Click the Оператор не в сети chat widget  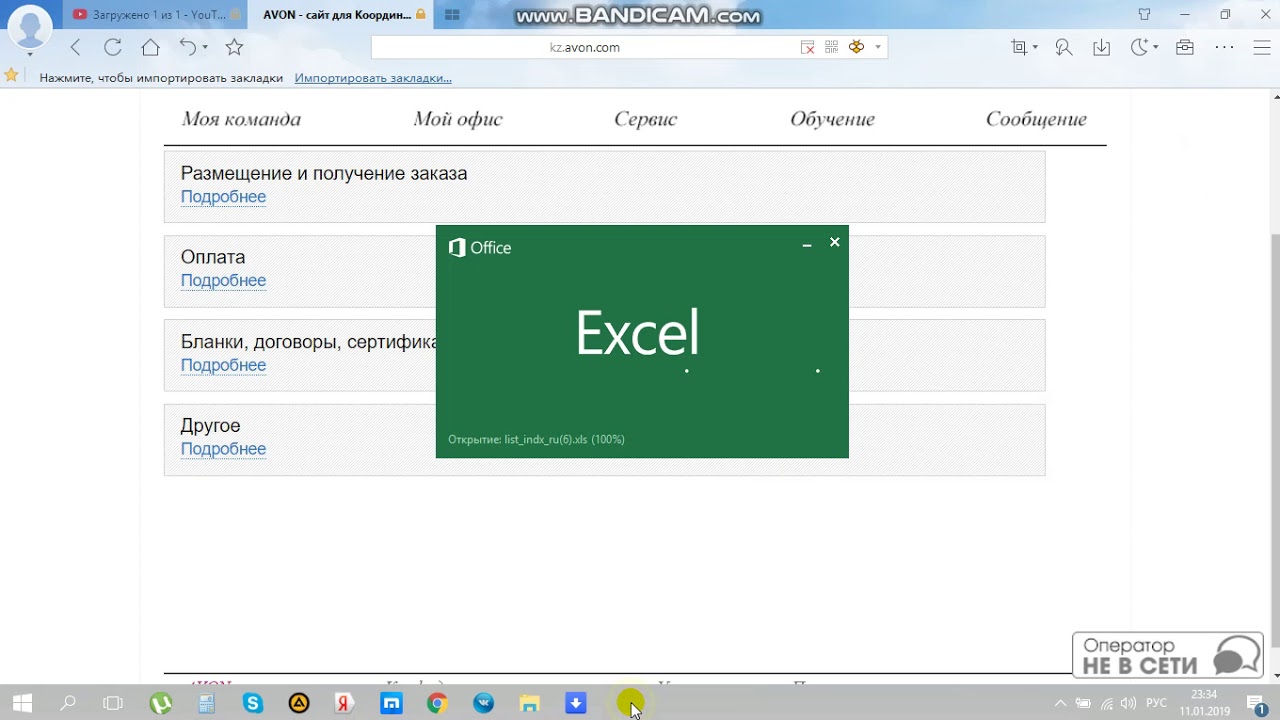[x=1168, y=656]
